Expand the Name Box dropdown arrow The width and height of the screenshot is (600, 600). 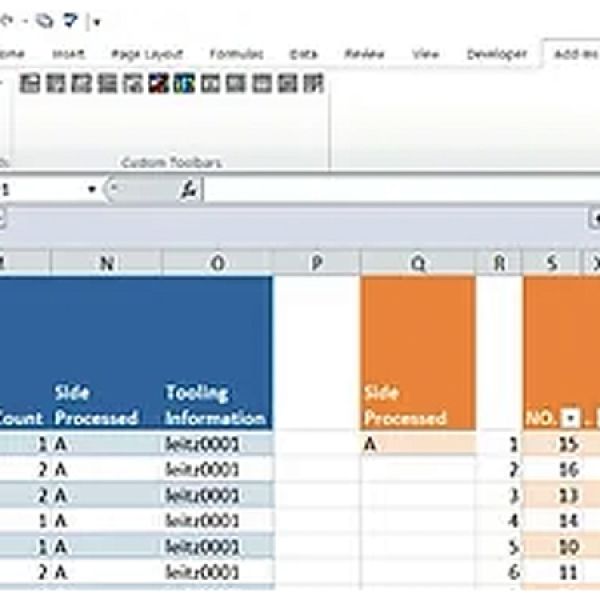point(92,190)
